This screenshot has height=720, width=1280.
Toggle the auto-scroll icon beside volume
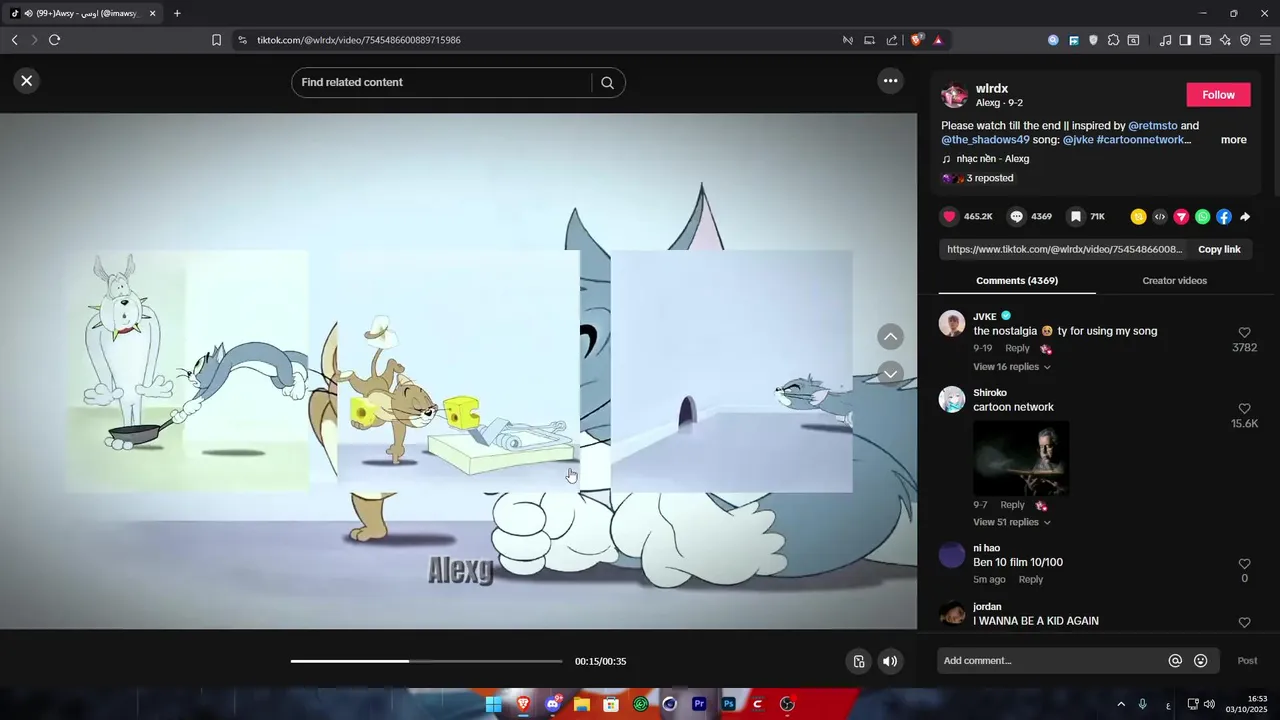pos(858,661)
